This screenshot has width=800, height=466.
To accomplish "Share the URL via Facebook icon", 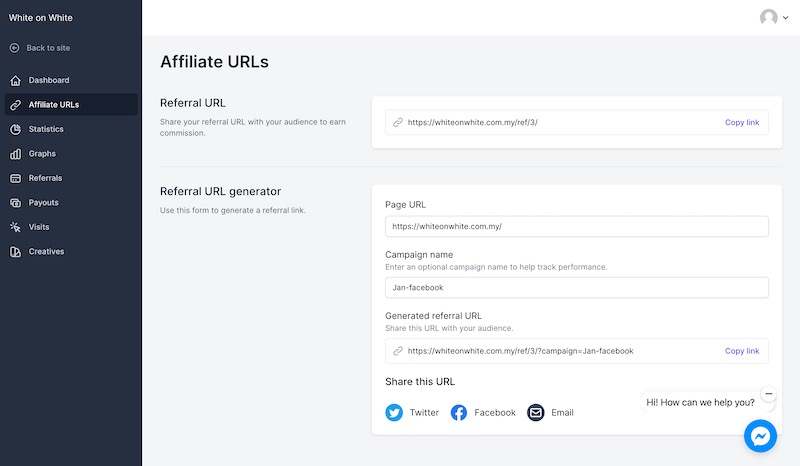I will pyautogui.click(x=459, y=412).
